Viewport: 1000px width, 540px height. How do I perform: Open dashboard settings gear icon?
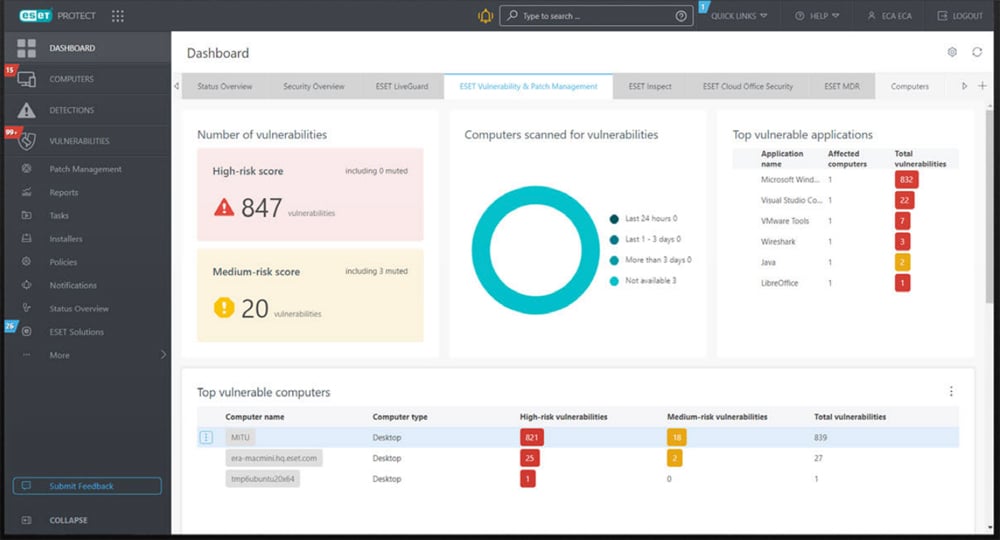point(952,52)
